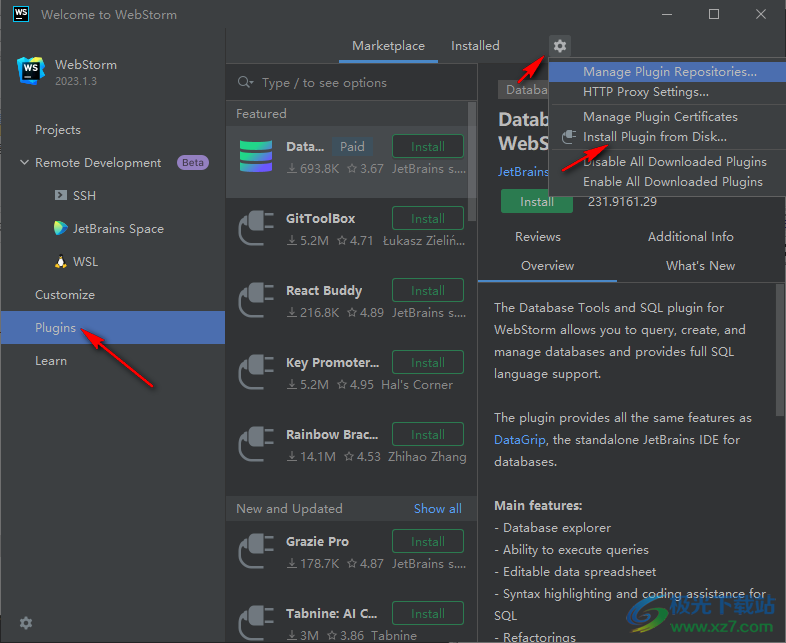Screen dimensions: 786x643
Task: Open HTTP Proxy Settings menu item
Action: click(667, 92)
